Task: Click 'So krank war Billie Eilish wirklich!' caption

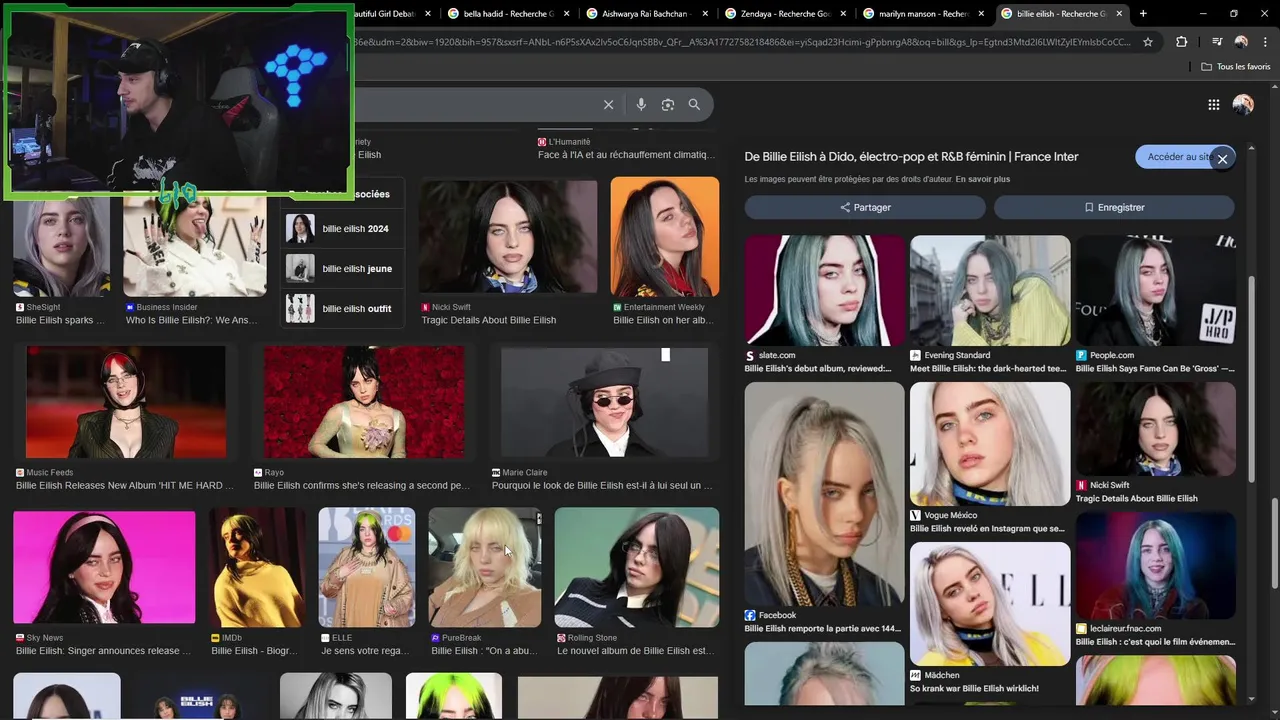Action: [974, 688]
